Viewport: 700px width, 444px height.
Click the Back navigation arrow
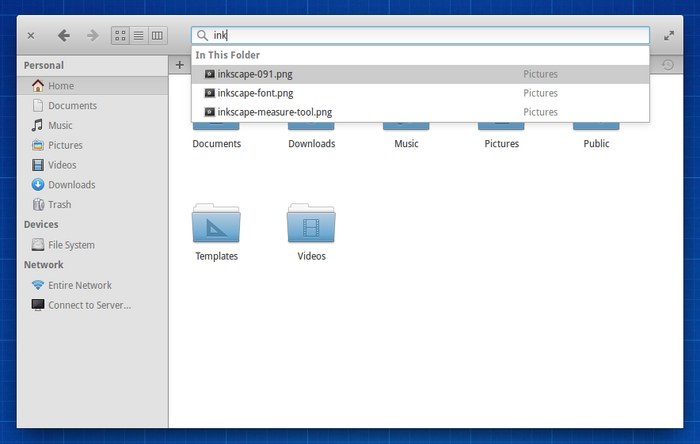pos(64,35)
